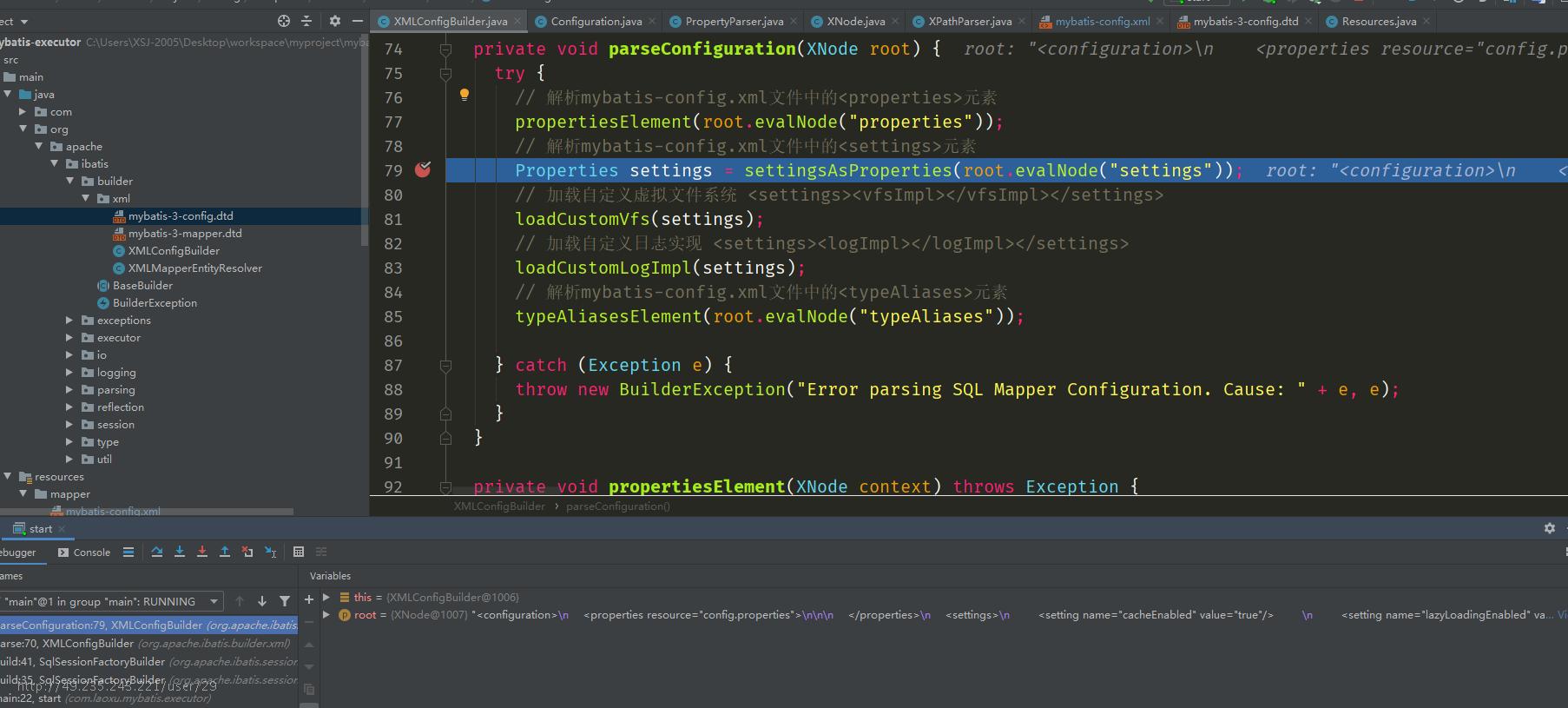Screen dimensions: 1568x708
Task: Click the Trace Current Stream Chain icon
Action: click(321, 552)
